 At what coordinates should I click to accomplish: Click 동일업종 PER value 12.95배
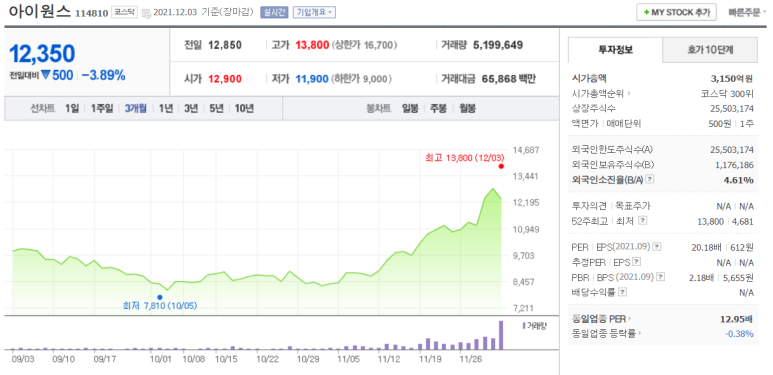[x=737, y=318]
